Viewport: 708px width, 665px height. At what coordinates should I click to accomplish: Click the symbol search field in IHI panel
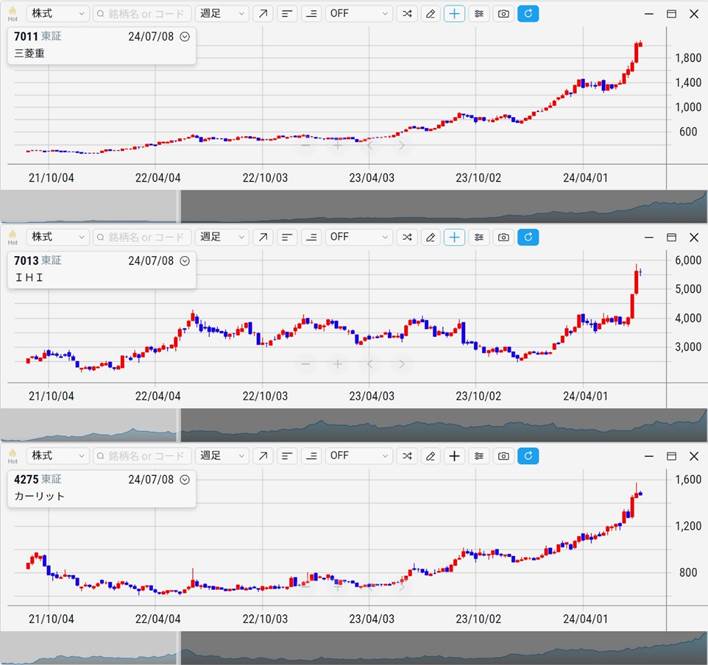140,237
